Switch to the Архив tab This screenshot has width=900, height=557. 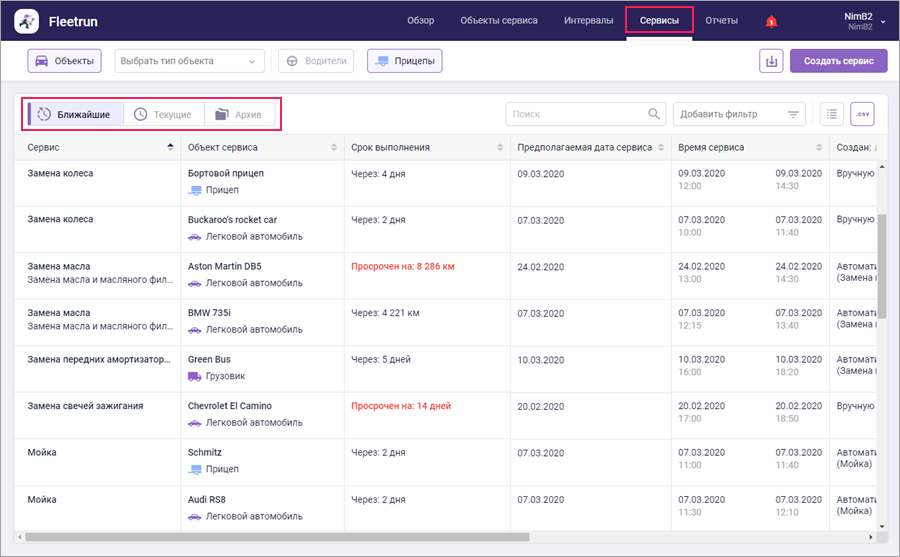(x=240, y=114)
